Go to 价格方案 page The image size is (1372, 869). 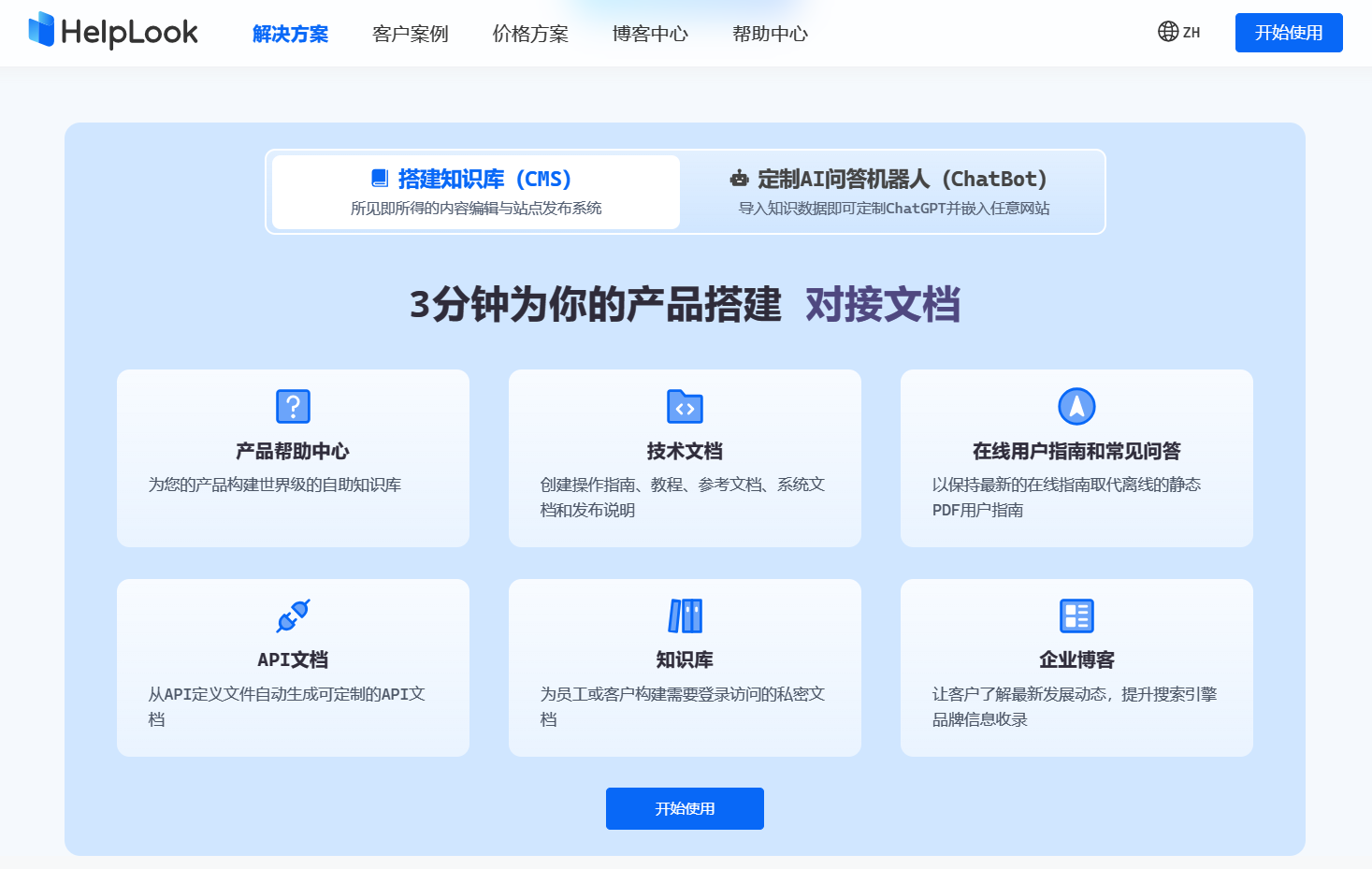point(530,34)
